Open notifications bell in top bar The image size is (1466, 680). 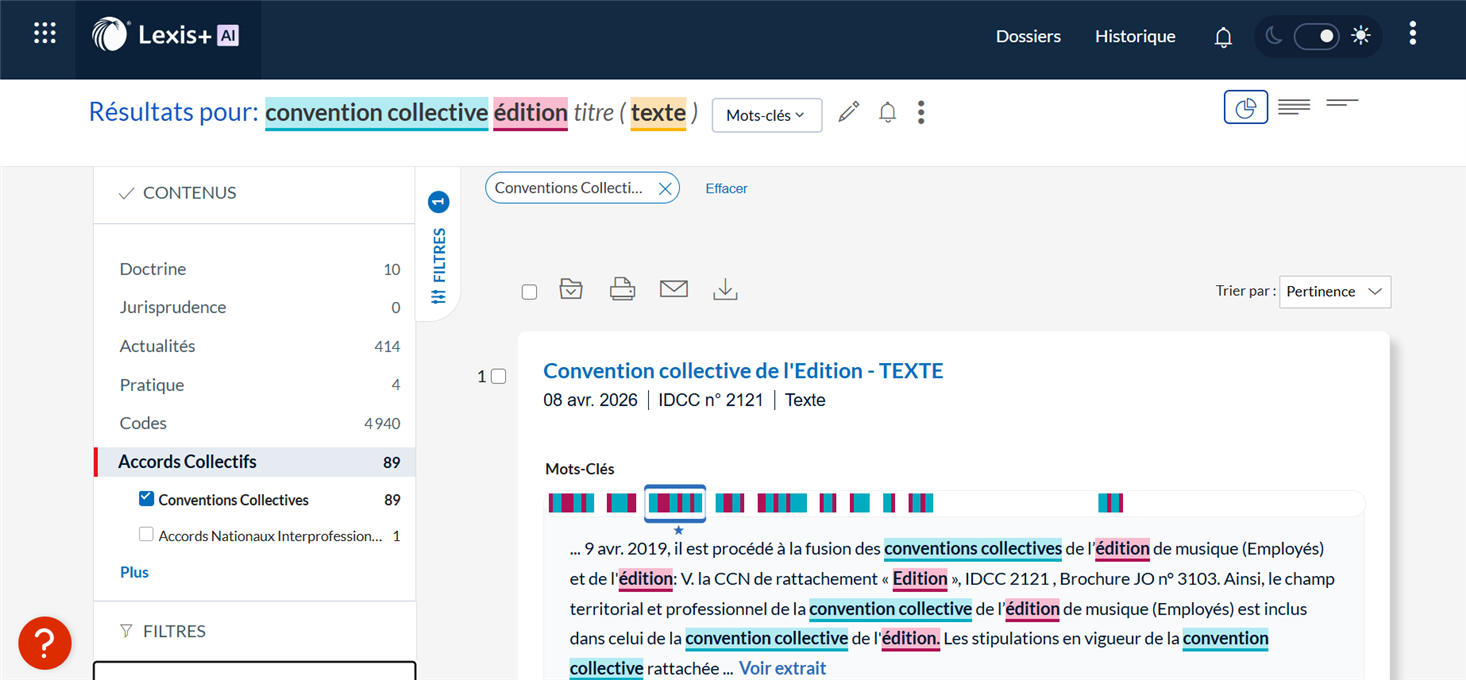coord(1223,37)
